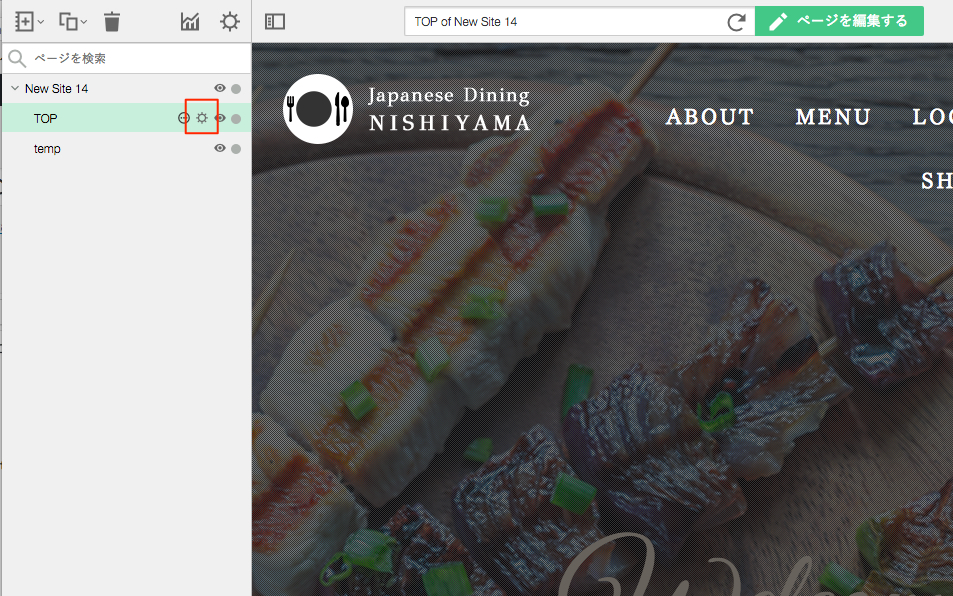The height and width of the screenshot is (596, 953).
Task: Click the ABOUT navigation link in preview
Action: (x=710, y=117)
